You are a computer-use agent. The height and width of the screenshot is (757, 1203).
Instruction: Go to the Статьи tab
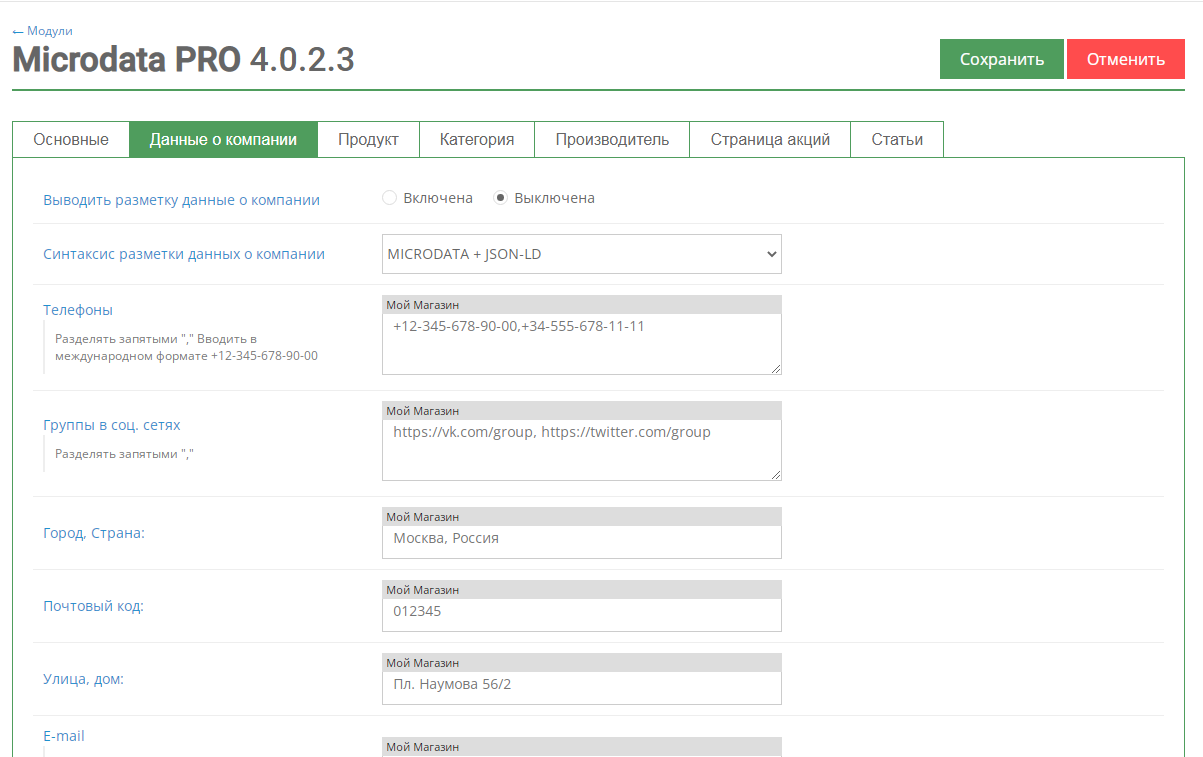click(897, 140)
